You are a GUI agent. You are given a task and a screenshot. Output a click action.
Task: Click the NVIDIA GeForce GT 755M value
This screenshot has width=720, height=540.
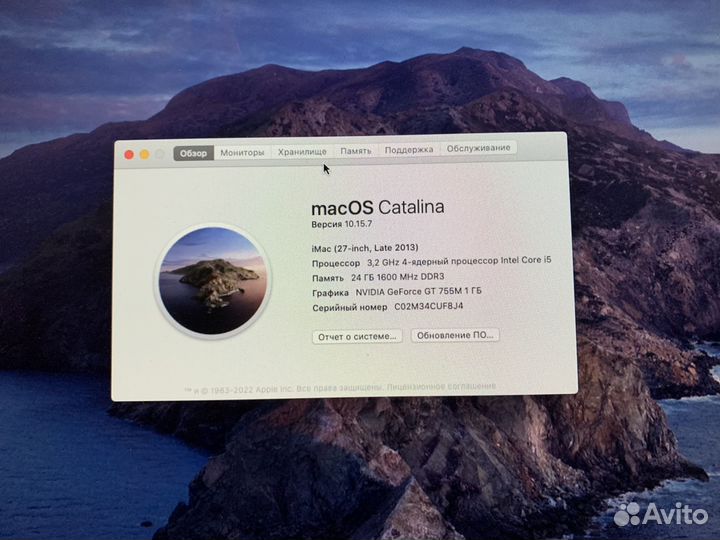pos(418,292)
